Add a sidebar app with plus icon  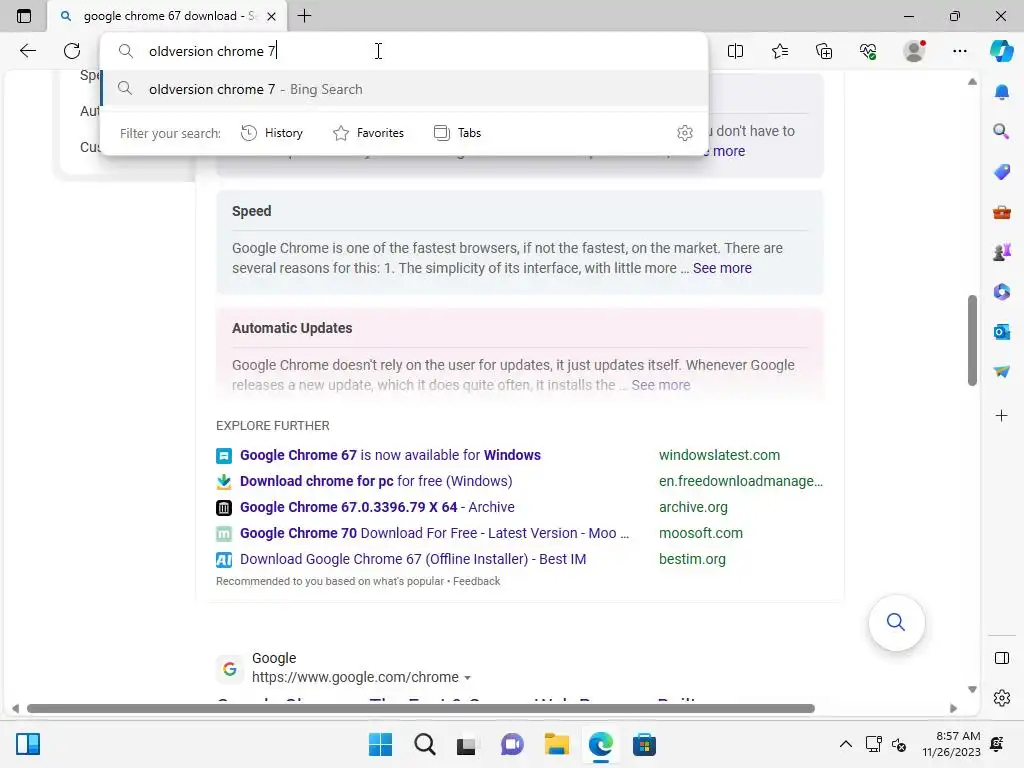click(1002, 415)
